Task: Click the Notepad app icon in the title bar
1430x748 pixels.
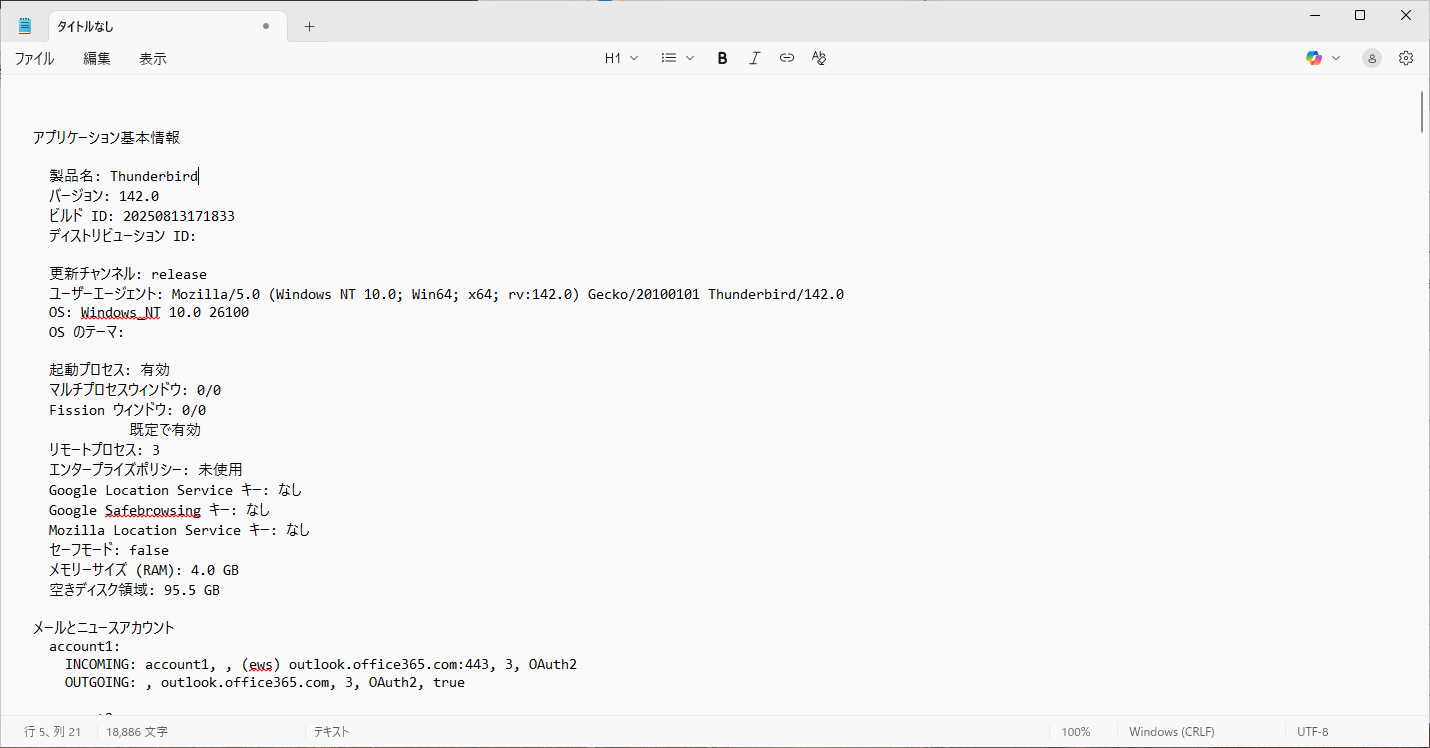Action: (25, 26)
